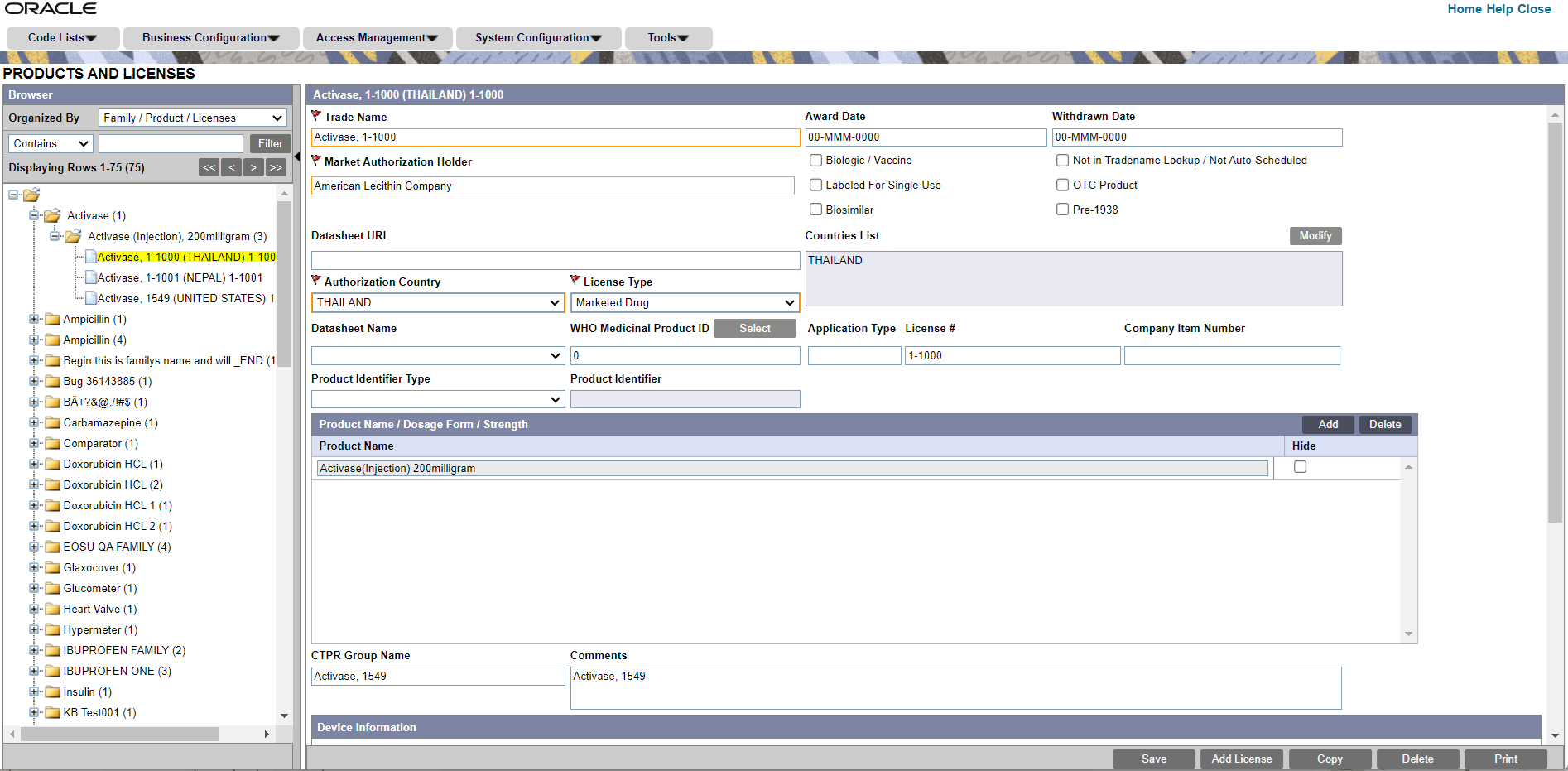Click the Comparator folder icon
The width and height of the screenshot is (1568, 771).
click(53, 443)
